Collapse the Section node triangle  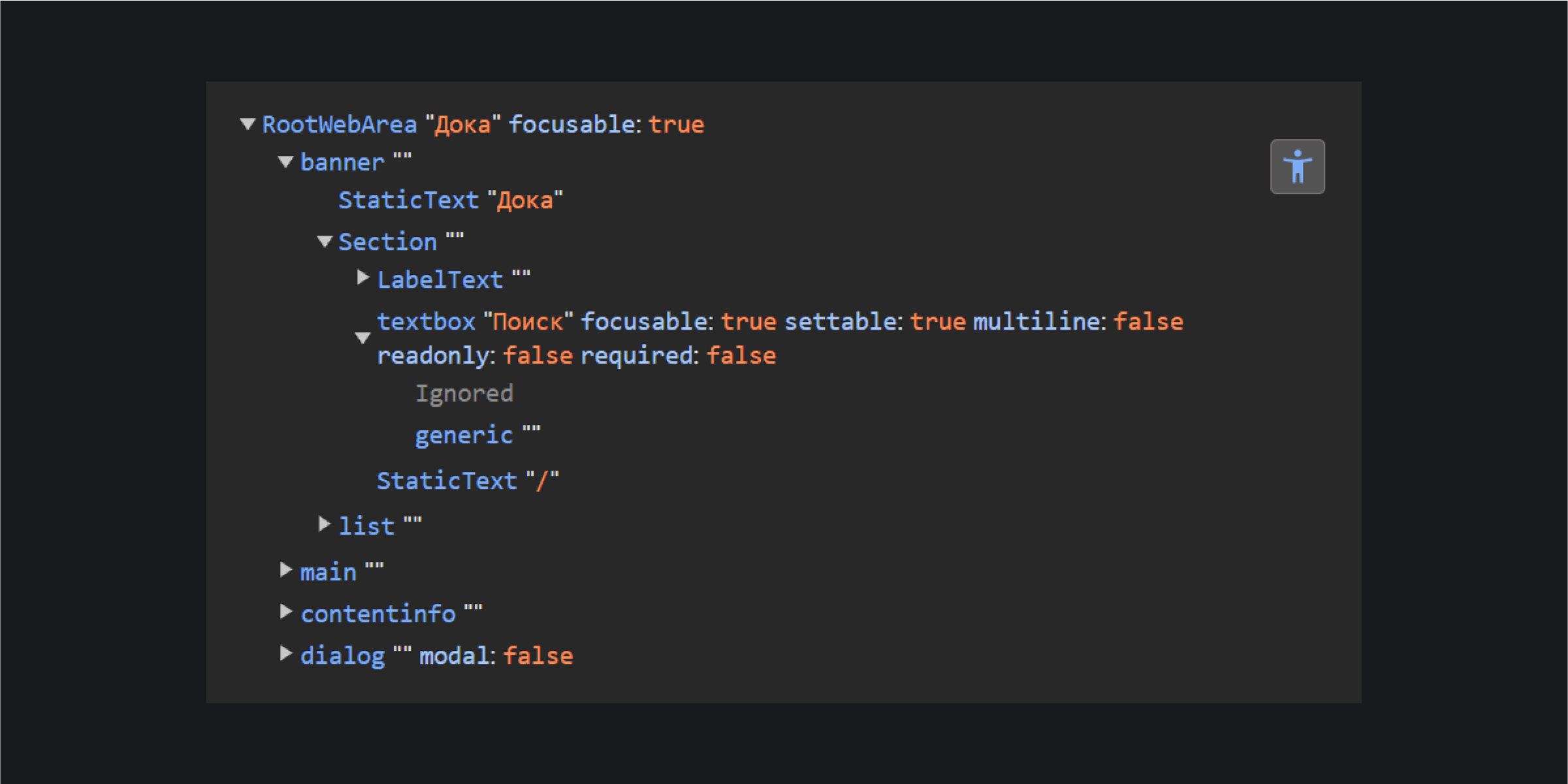point(325,242)
